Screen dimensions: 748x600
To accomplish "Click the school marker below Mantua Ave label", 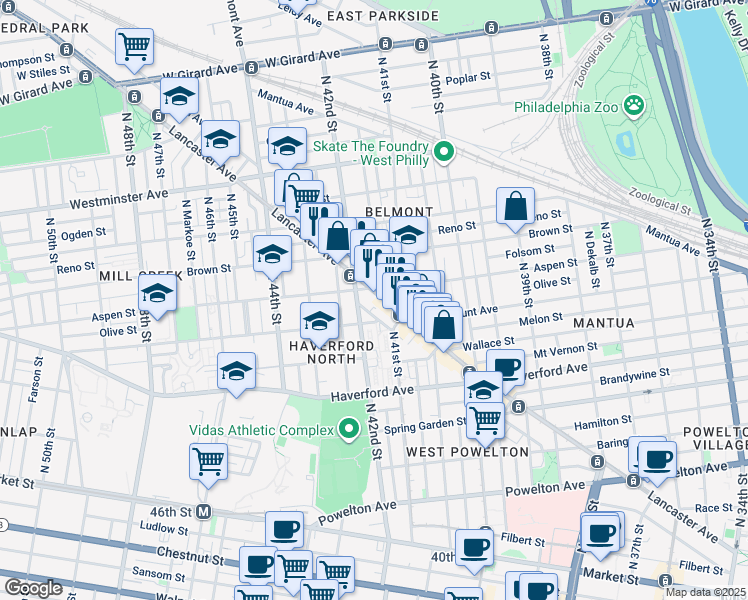I will click(x=287, y=146).
